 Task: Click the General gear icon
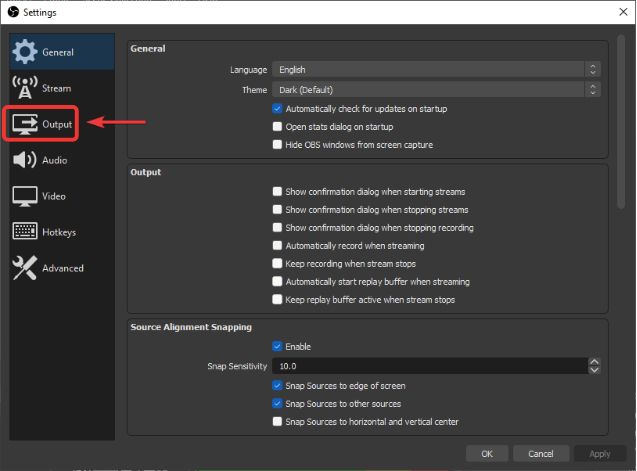pyautogui.click(x=25, y=52)
